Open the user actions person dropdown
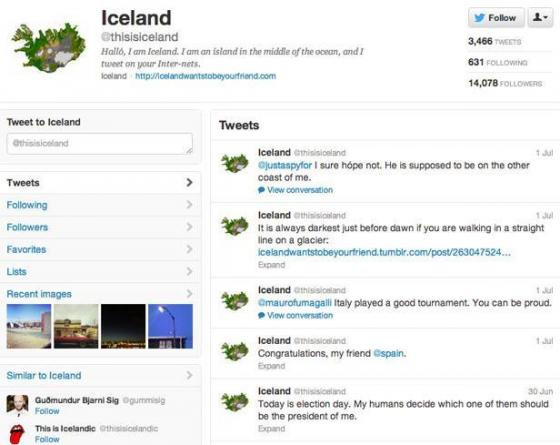The height and width of the screenshot is (445, 560). pyautogui.click(x=540, y=18)
